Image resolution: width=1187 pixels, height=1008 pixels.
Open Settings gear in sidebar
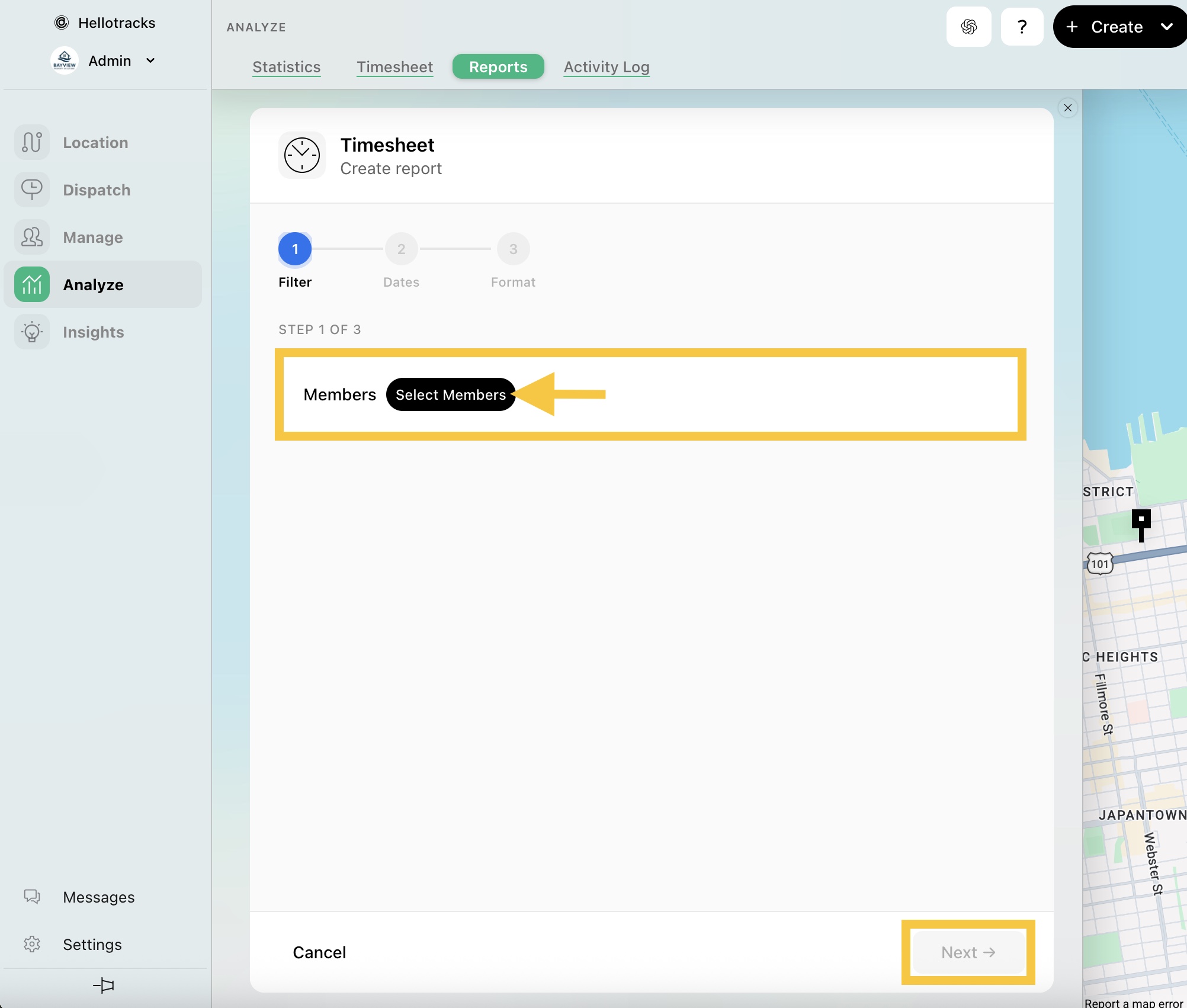pos(32,944)
